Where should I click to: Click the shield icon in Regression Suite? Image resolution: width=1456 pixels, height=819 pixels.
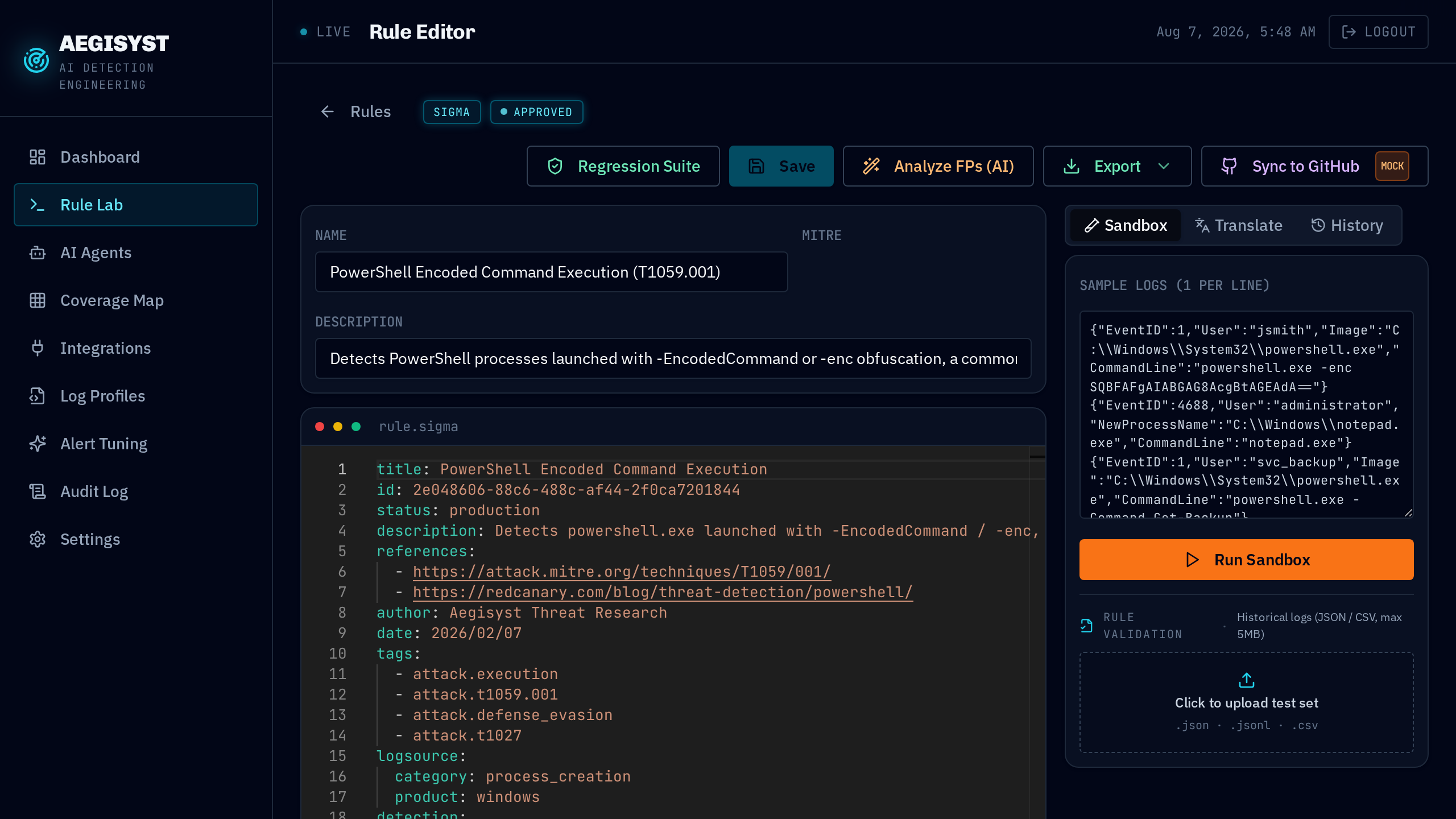pyautogui.click(x=555, y=166)
